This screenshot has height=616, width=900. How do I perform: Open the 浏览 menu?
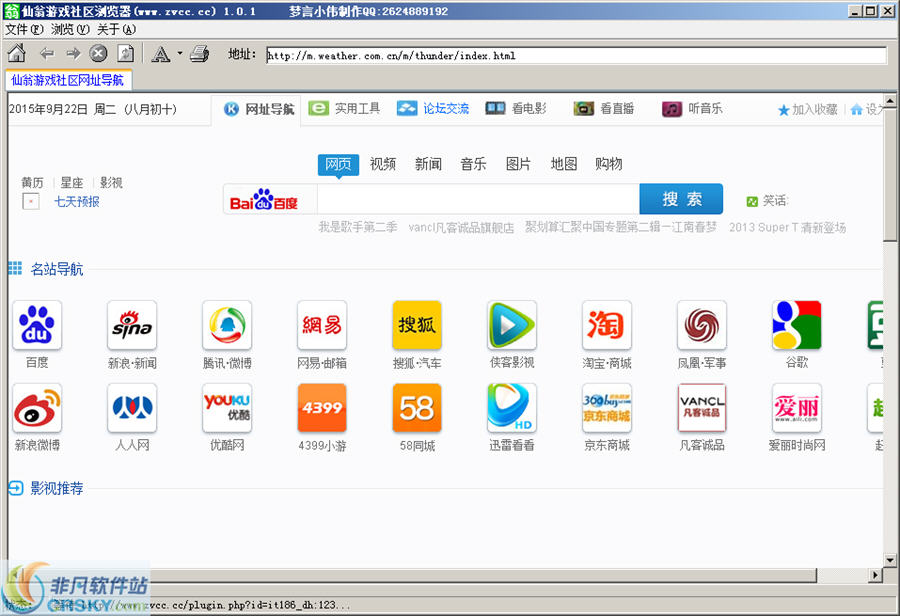[x=70, y=29]
